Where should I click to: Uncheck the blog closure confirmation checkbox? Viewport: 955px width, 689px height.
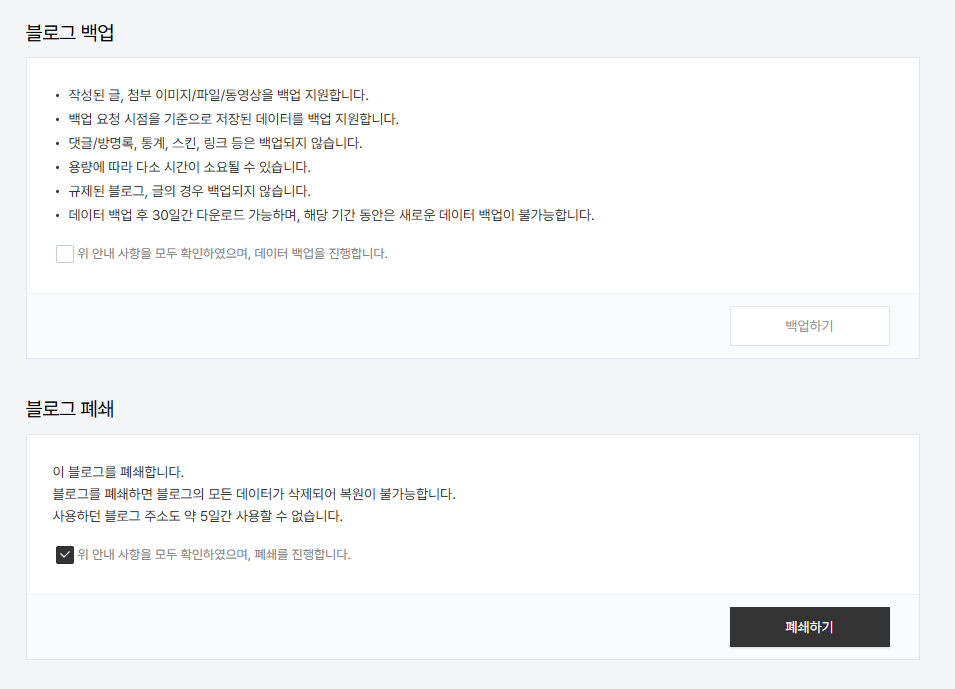pos(65,554)
